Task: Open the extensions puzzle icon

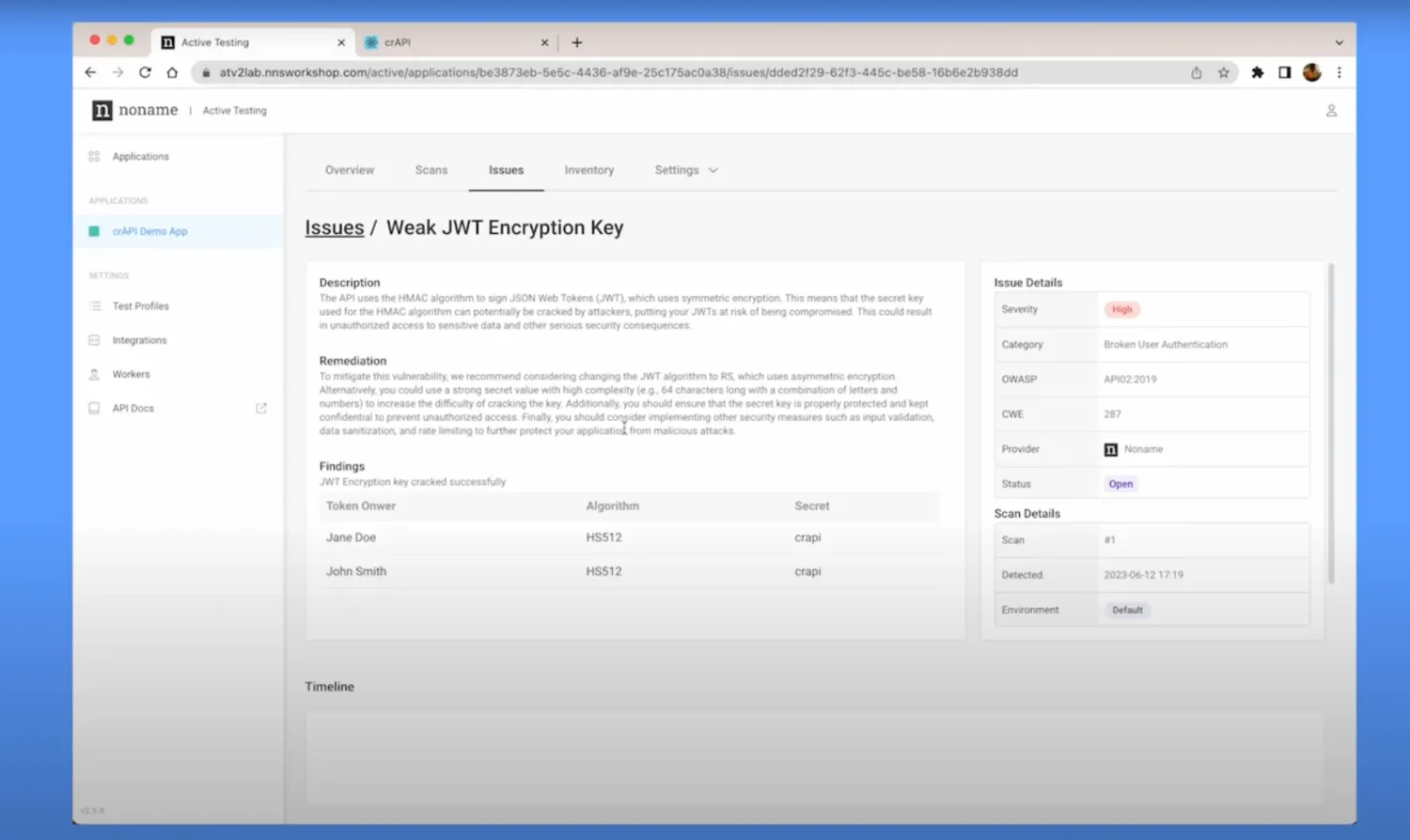Action: coord(1258,72)
